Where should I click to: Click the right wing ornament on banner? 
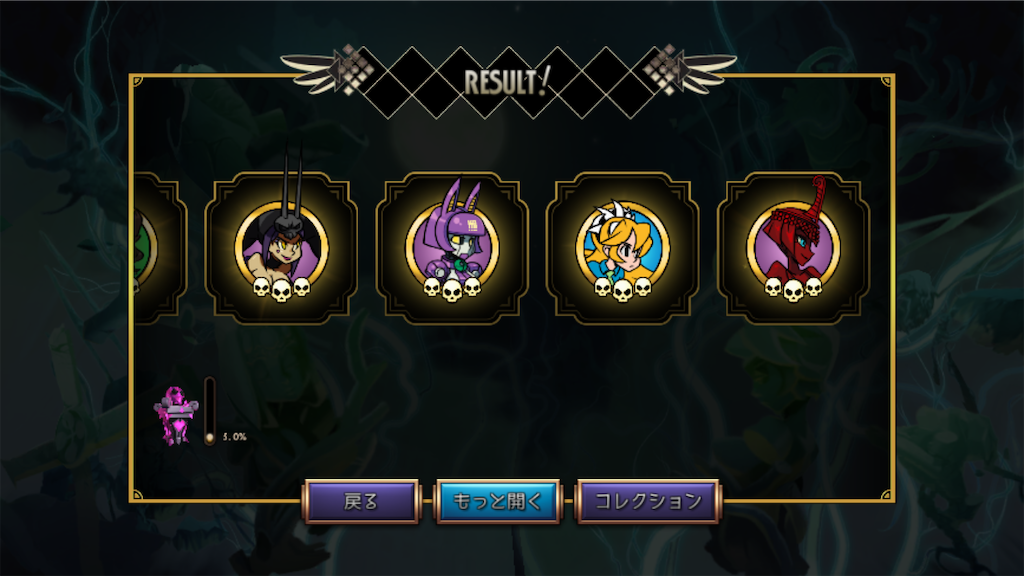click(x=692, y=72)
